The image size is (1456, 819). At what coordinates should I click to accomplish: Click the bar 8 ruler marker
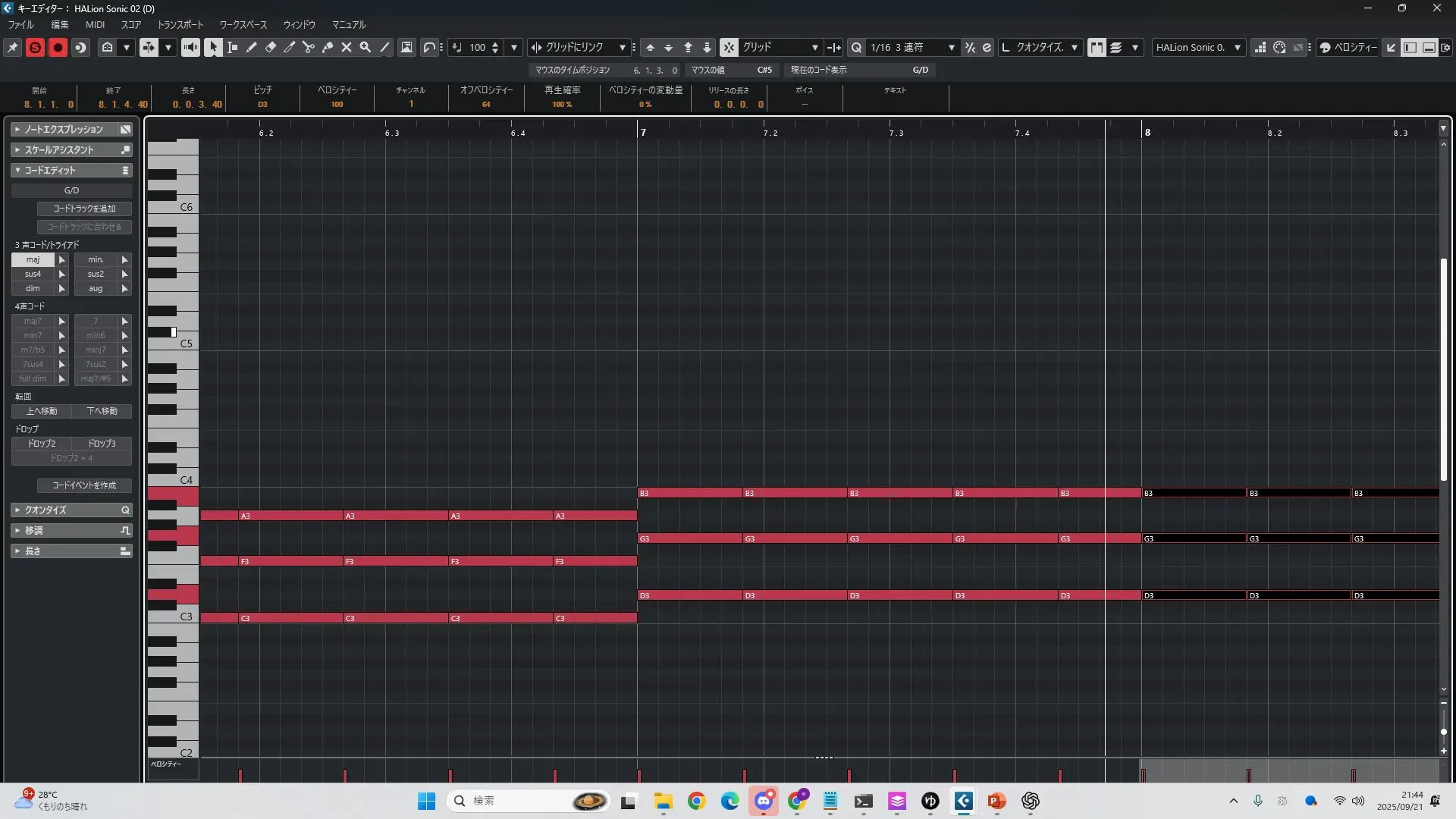tap(1147, 132)
